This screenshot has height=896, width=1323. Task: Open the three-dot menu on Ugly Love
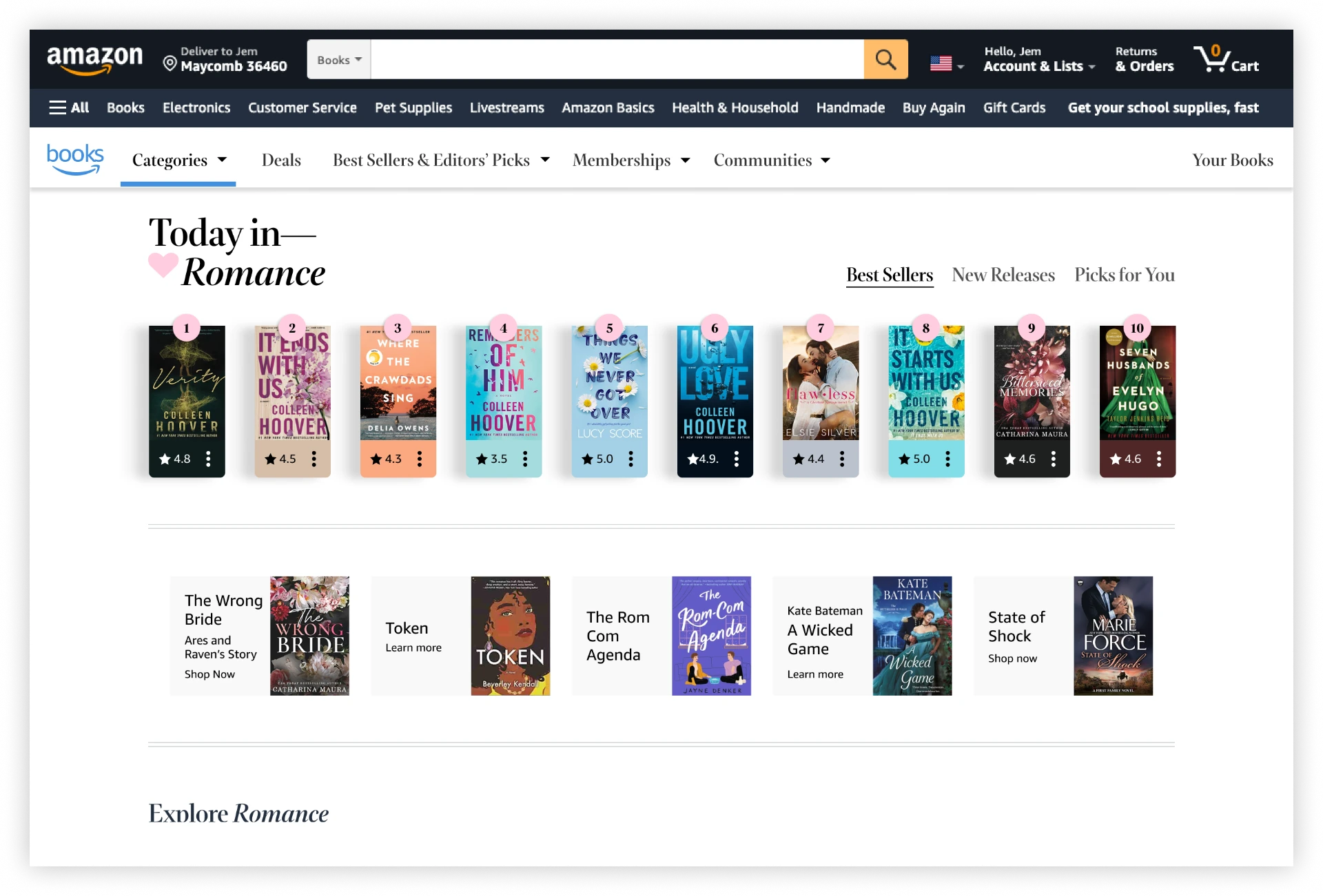click(737, 459)
